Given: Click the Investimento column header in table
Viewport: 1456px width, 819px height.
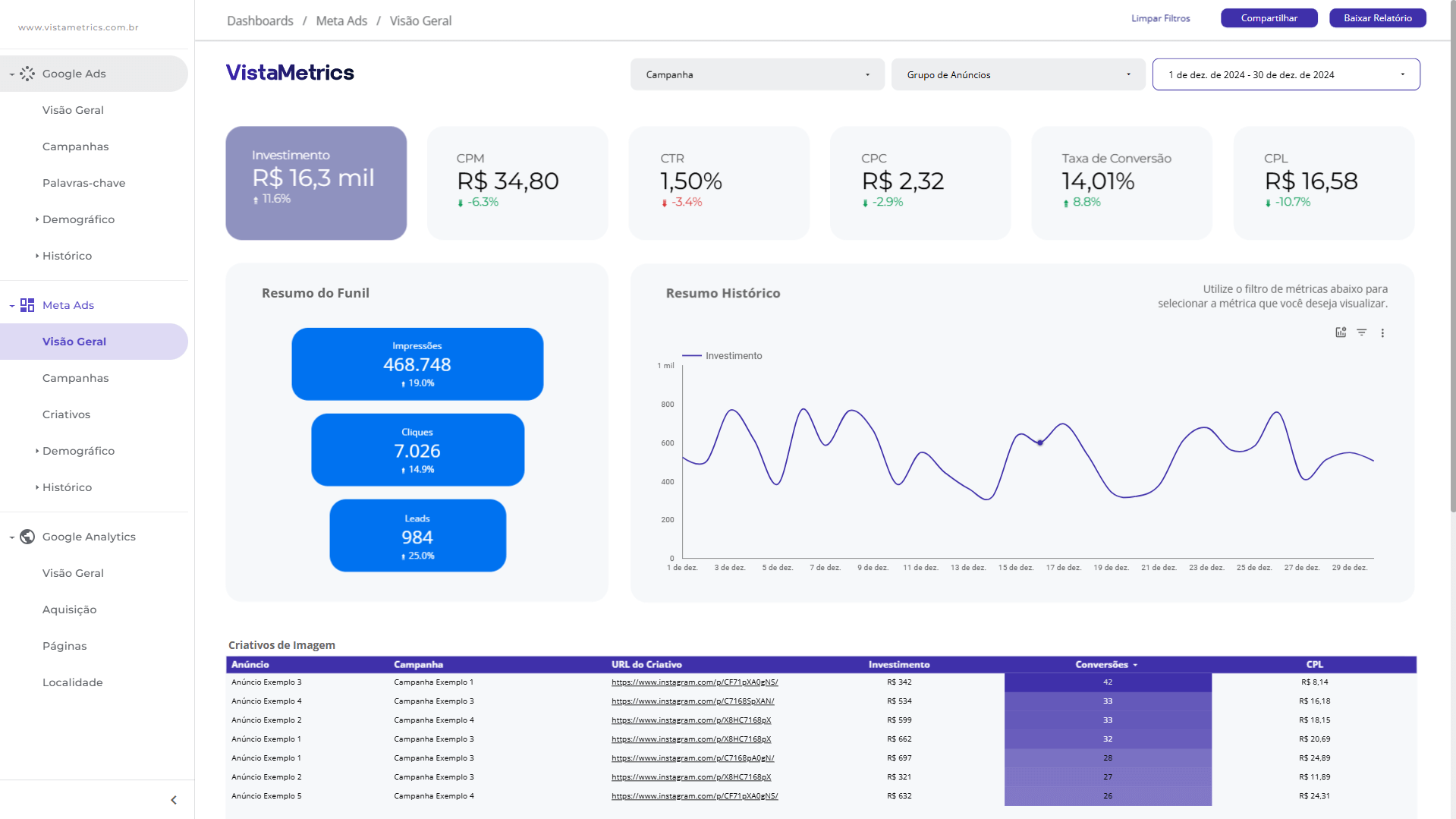Looking at the screenshot, I should (x=899, y=664).
